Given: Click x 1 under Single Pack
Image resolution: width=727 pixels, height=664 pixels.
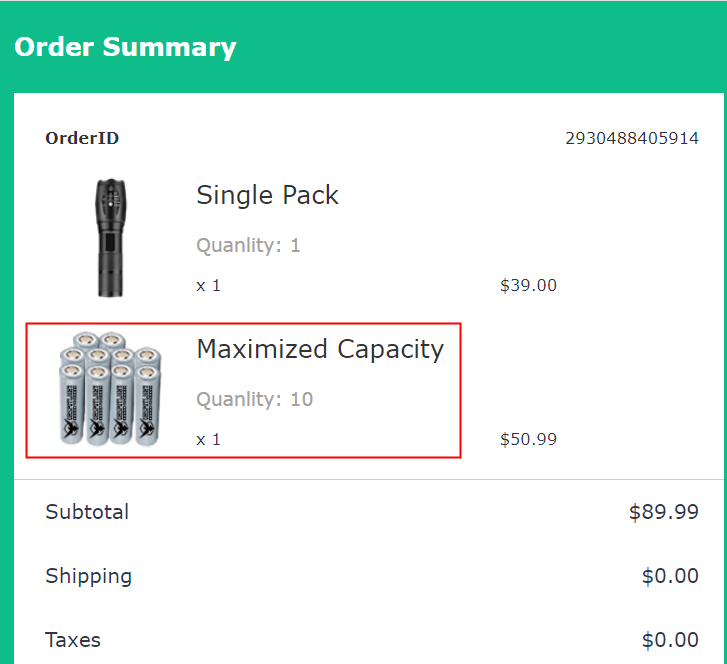Looking at the screenshot, I should click(x=208, y=285).
